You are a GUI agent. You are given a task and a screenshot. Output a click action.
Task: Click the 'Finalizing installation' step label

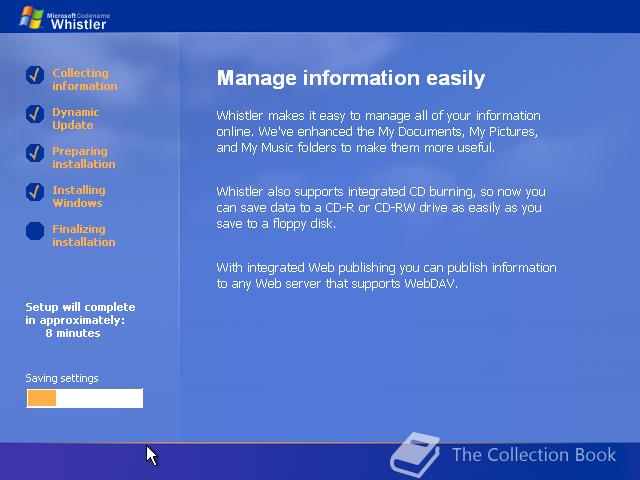[x=84, y=235]
